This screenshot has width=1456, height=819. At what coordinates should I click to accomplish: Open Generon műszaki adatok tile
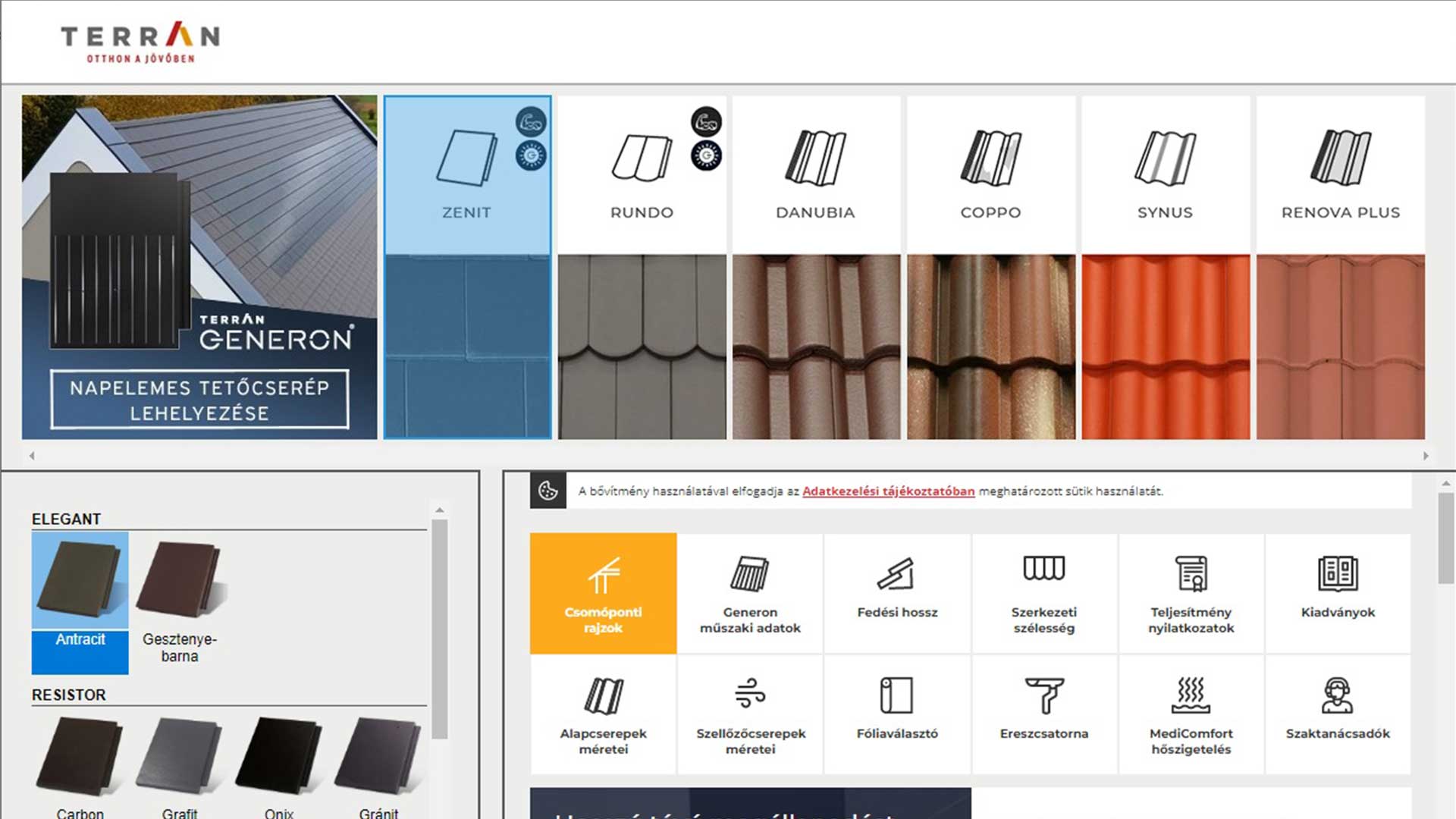(x=750, y=593)
